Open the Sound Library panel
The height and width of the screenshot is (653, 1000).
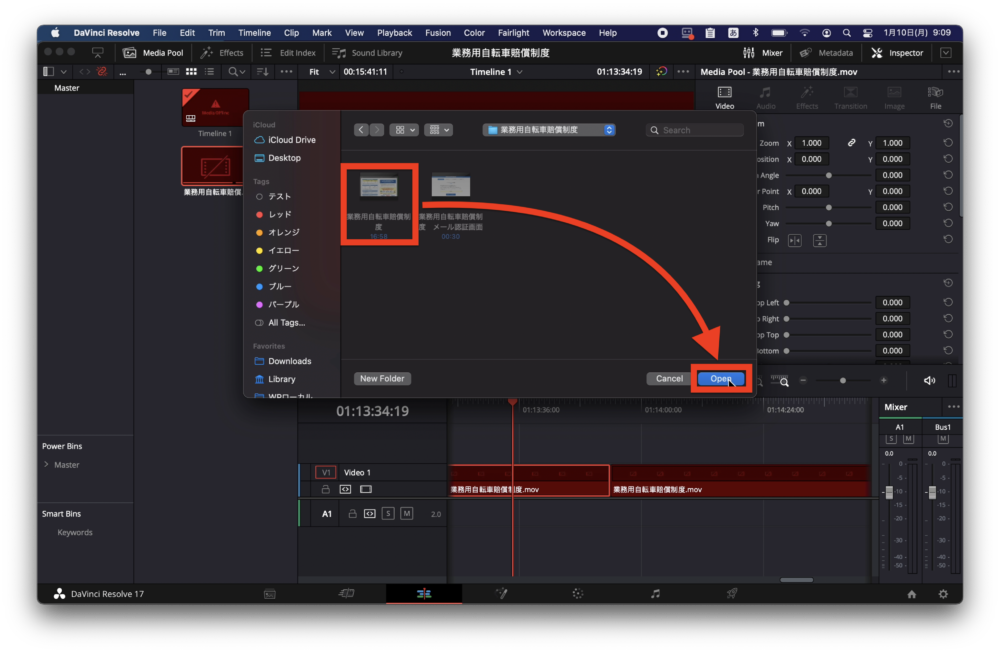[367, 53]
